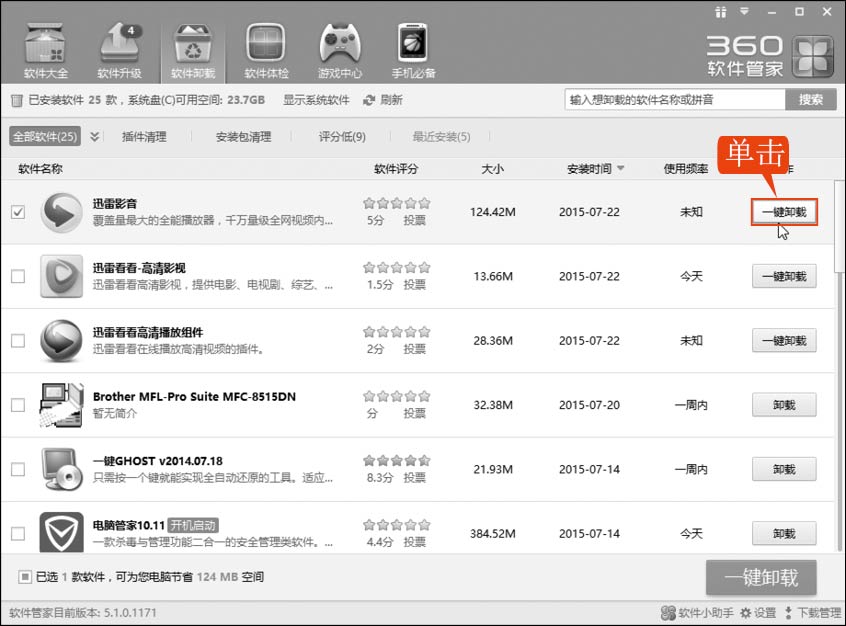Click the 搜索 button
Image resolution: width=846 pixels, height=626 pixels.
pyautogui.click(x=810, y=100)
